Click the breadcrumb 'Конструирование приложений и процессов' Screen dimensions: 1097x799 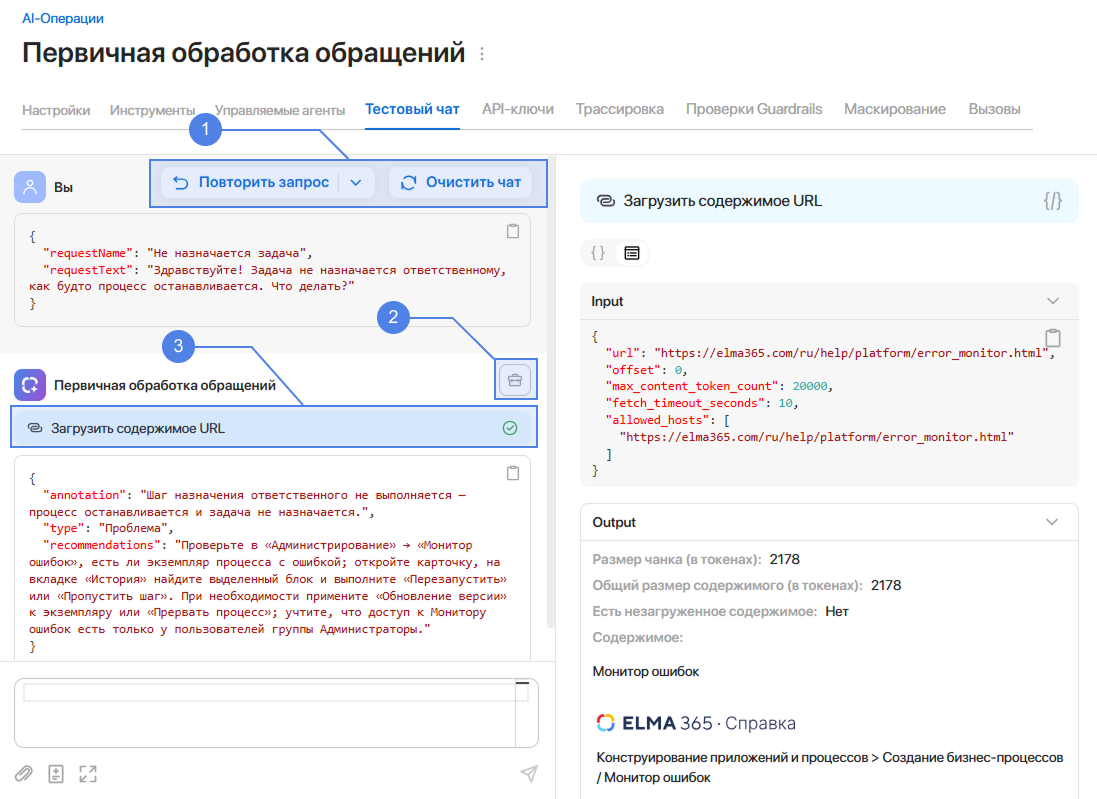coord(732,757)
